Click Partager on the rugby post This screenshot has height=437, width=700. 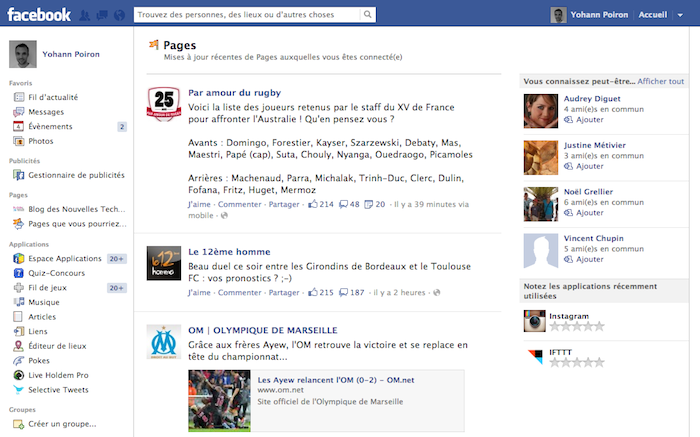[284, 204]
